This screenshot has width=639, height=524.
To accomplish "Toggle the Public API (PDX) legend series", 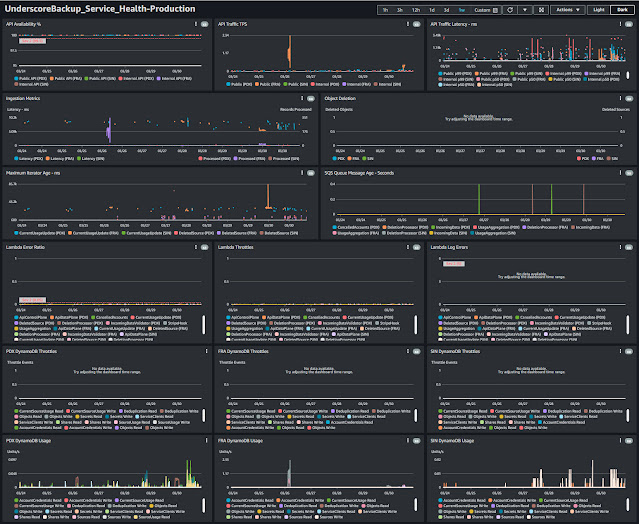I will (x=31, y=78).
